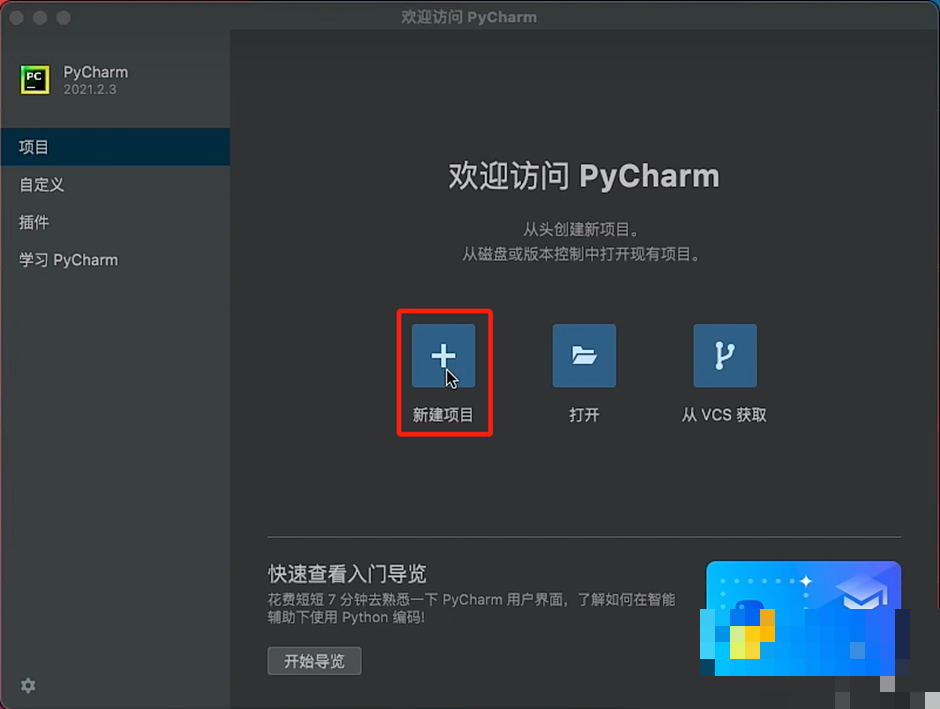Click the 新建项目 text label
The height and width of the screenshot is (709, 940).
pyautogui.click(x=443, y=415)
